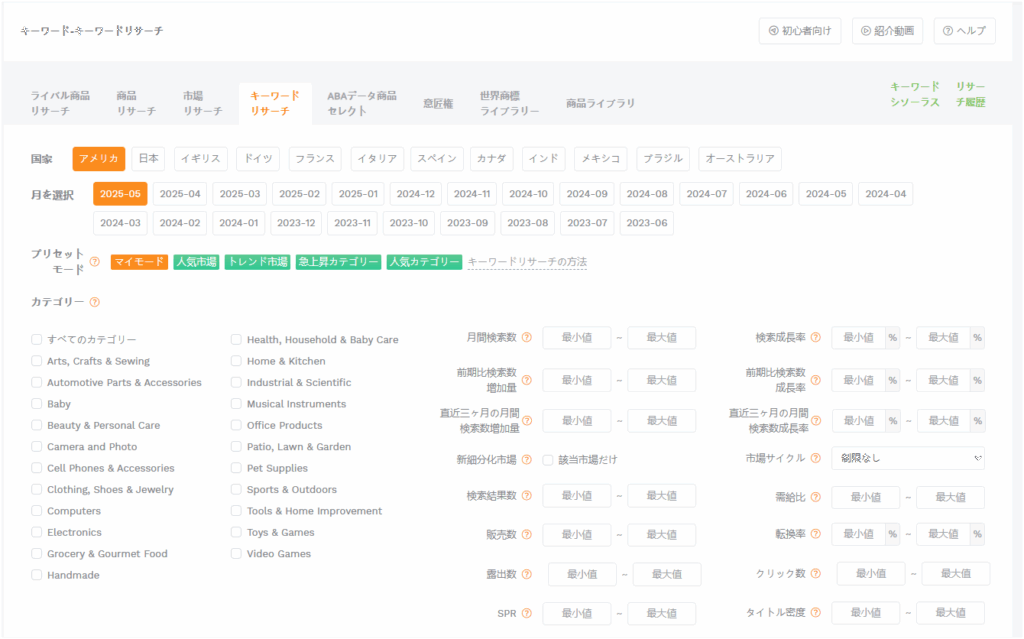Viewport: 1024px width, 639px height.
Task: Open the 意匠権 tab
Action: click(438, 103)
